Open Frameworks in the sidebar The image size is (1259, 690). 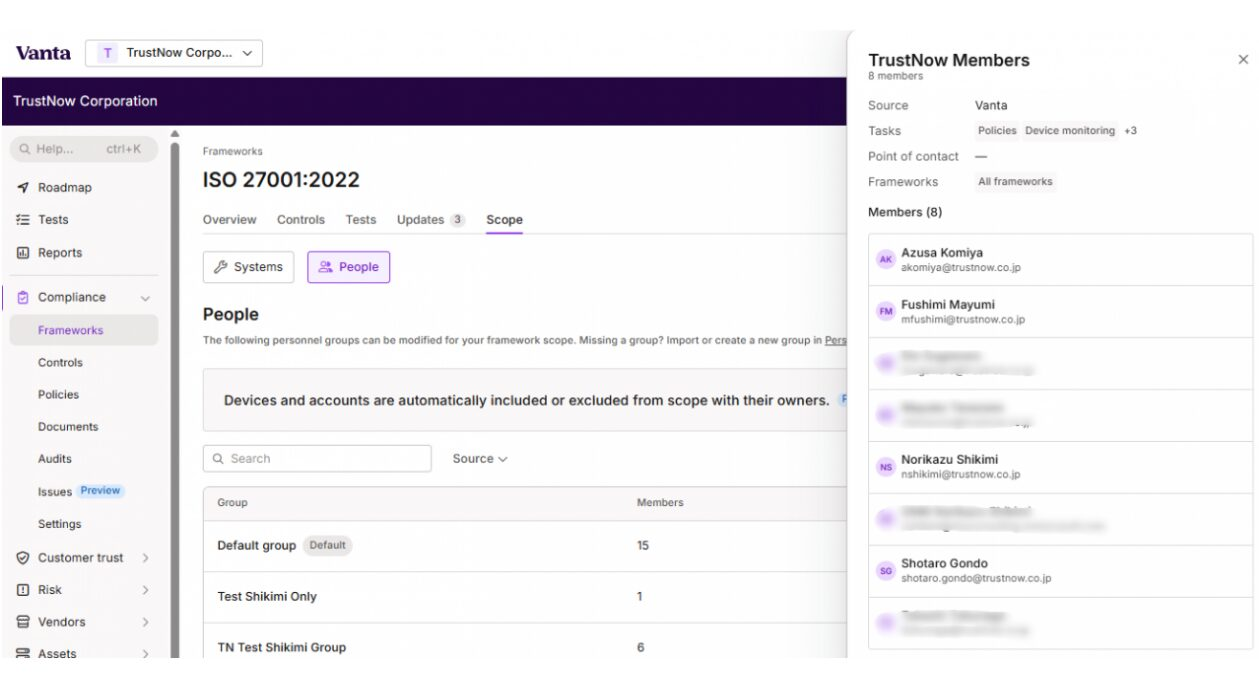(x=84, y=330)
